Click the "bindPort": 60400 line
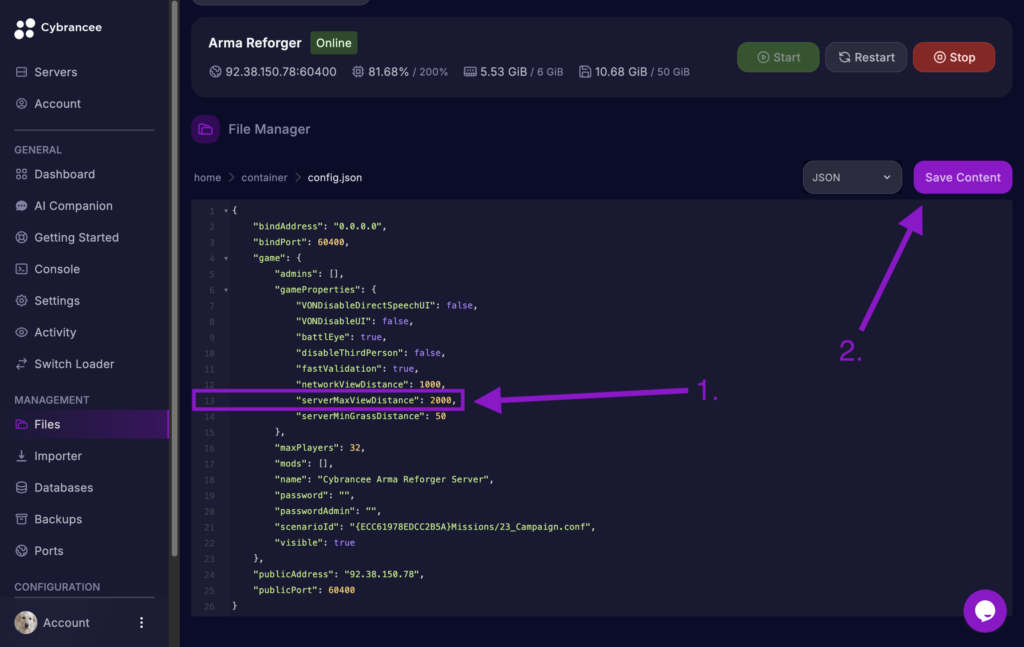The image size is (1024, 647). pyautogui.click(x=301, y=242)
